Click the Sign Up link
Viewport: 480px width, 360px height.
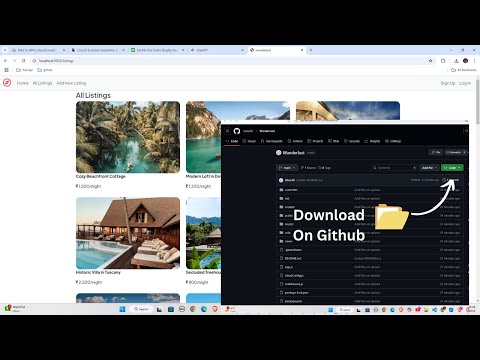click(x=448, y=83)
